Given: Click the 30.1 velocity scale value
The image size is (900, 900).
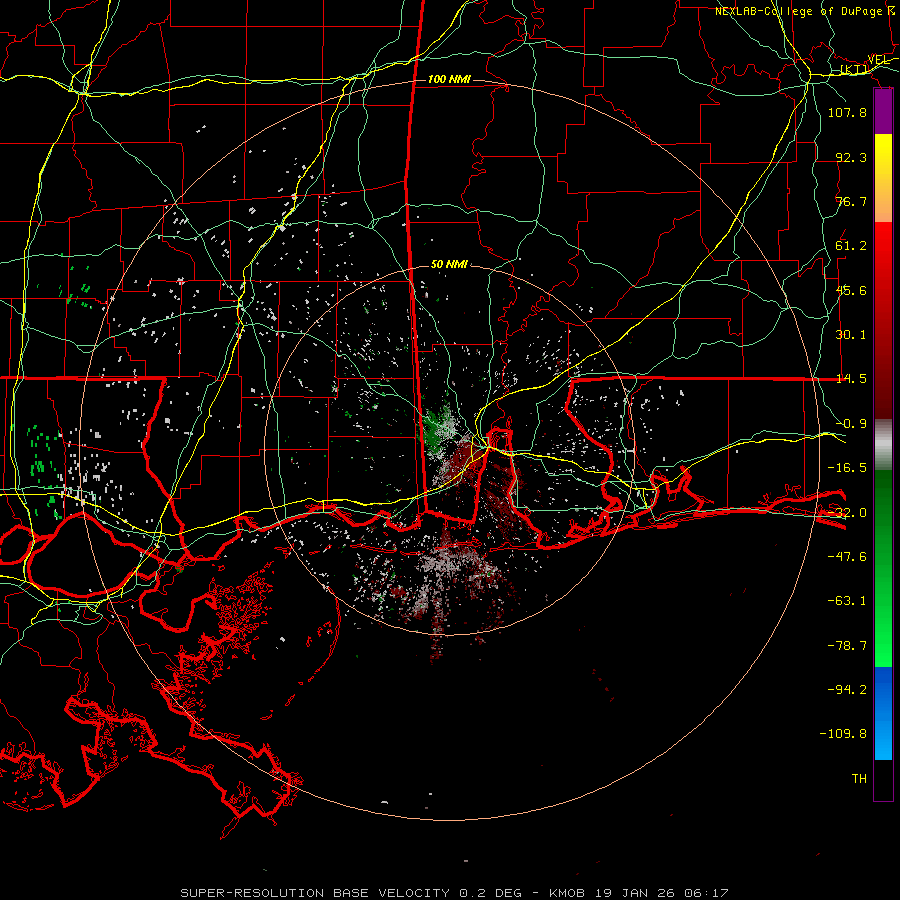Looking at the screenshot, I should coord(851,335).
